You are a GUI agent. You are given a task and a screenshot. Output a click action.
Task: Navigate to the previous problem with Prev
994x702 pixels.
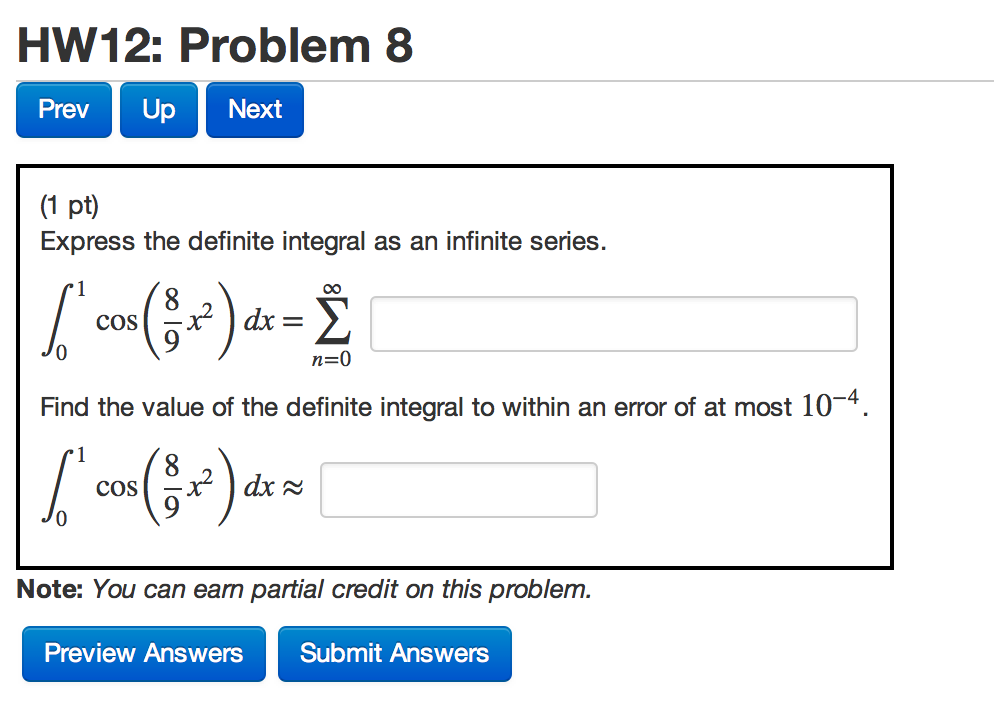[63, 109]
